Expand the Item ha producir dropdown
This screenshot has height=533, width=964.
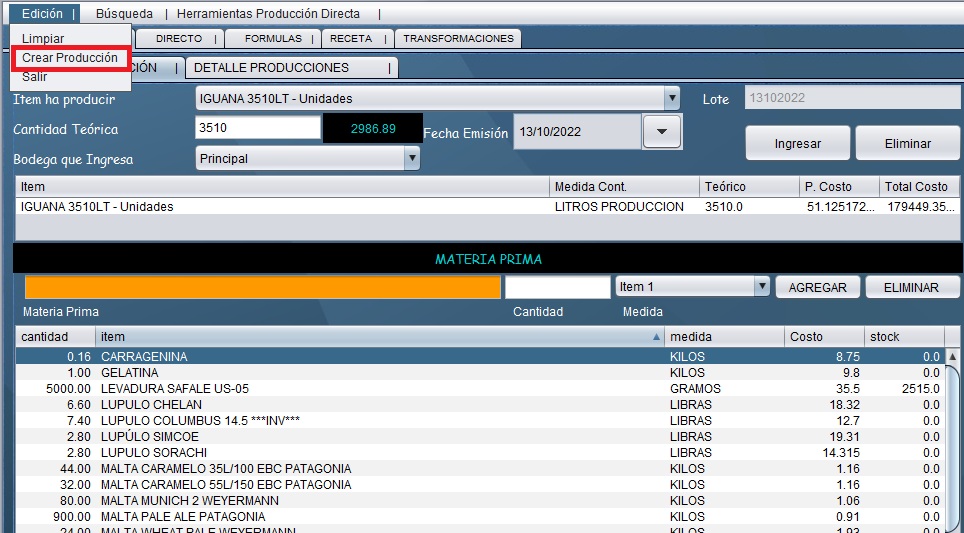tap(672, 99)
